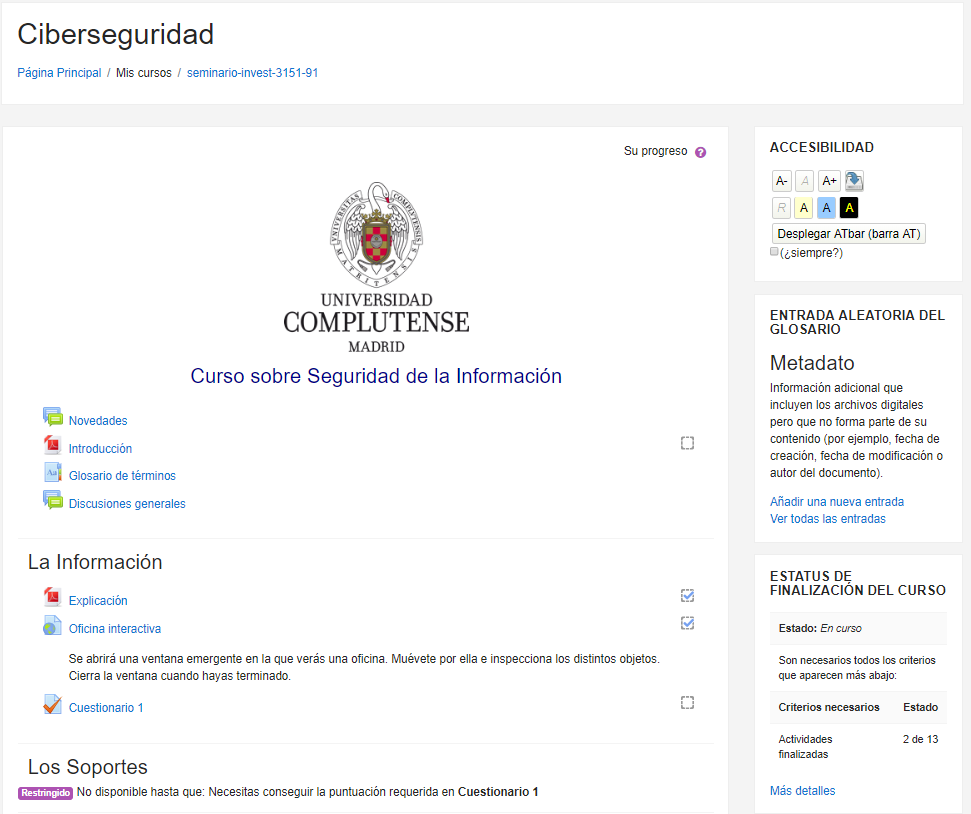Toggle Oficina interactiva completion checkbox

pyautogui.click(x=687, y=623)
